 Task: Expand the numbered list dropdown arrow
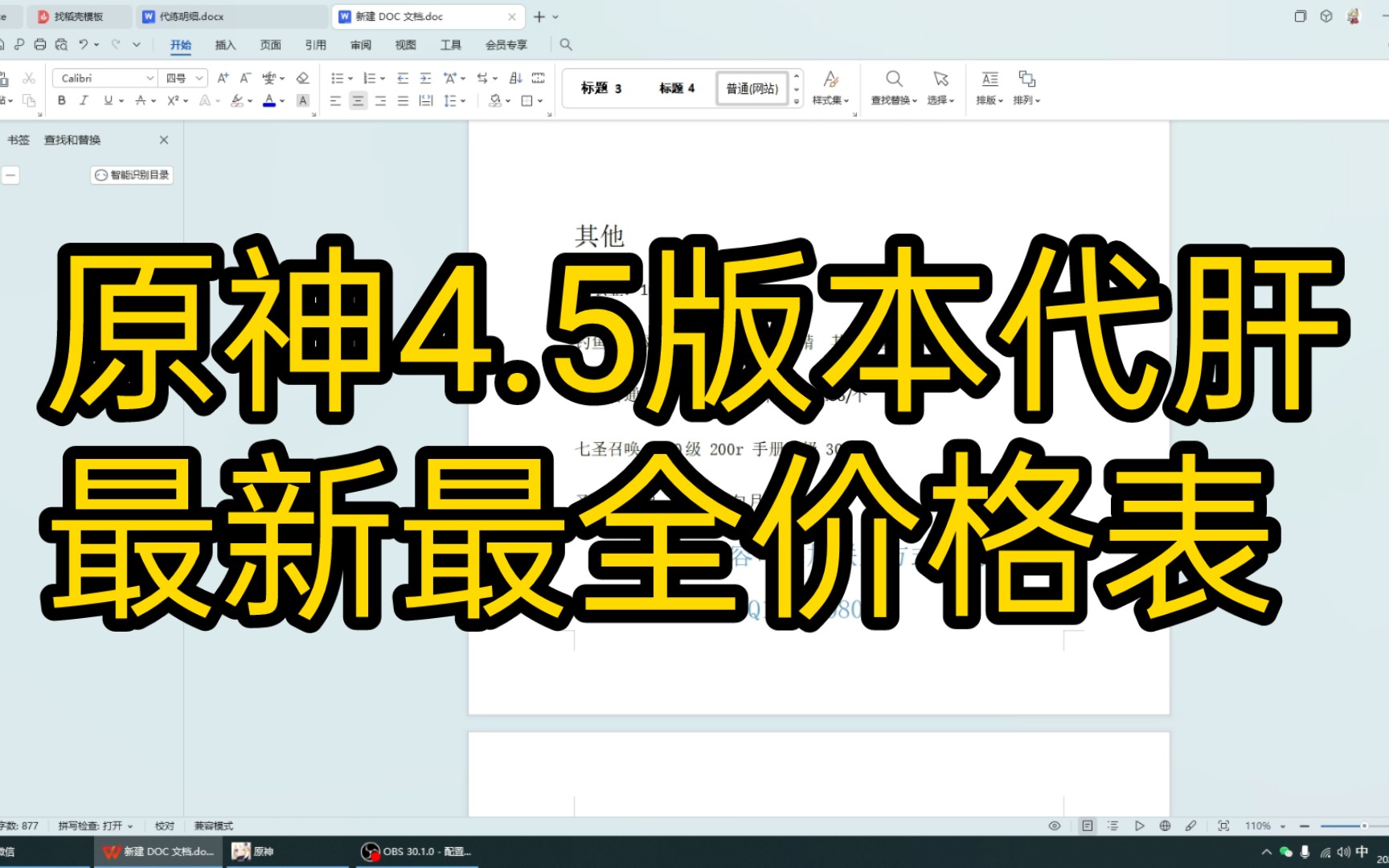pos(383,78)
